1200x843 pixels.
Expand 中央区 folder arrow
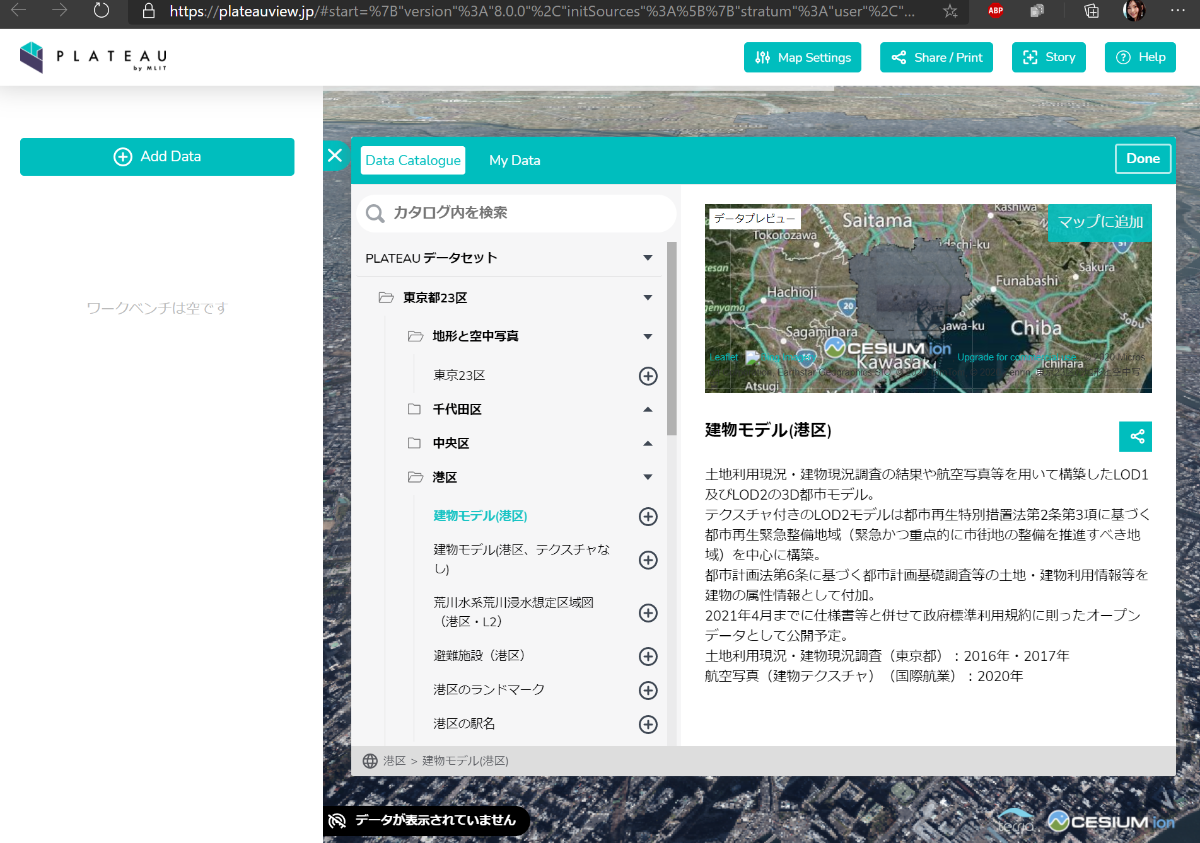click(648, 444)
